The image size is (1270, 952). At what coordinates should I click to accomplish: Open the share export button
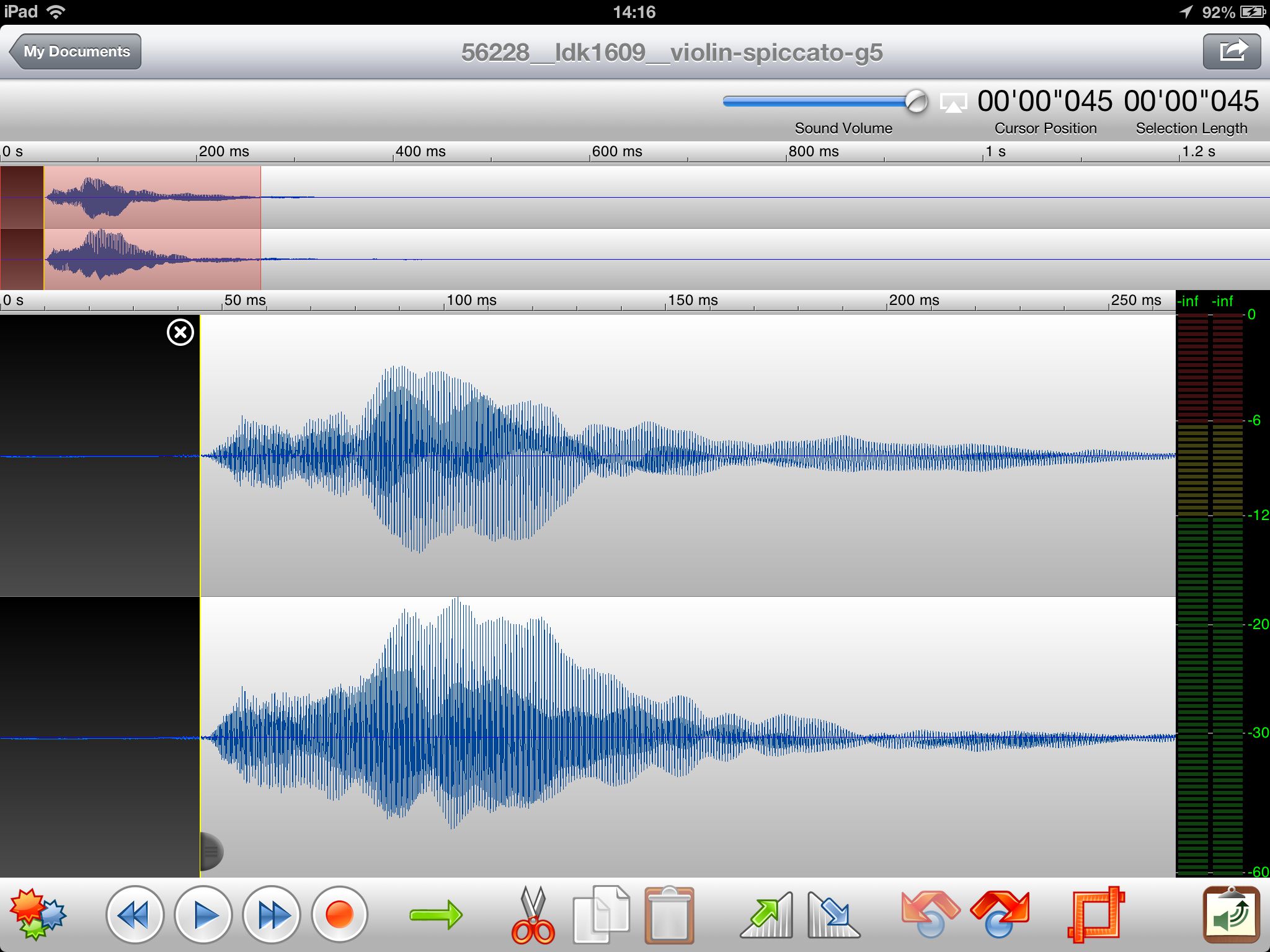(1232, 51)
